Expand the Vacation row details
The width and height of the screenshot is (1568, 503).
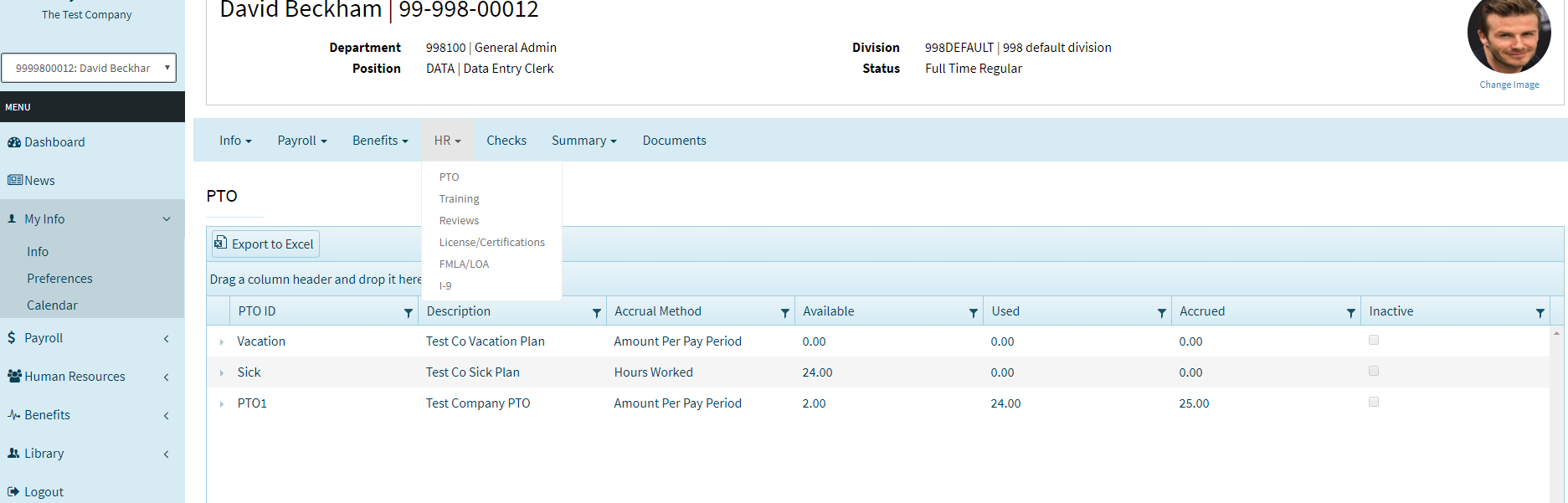pyautogui.click(x=222, y=342)
